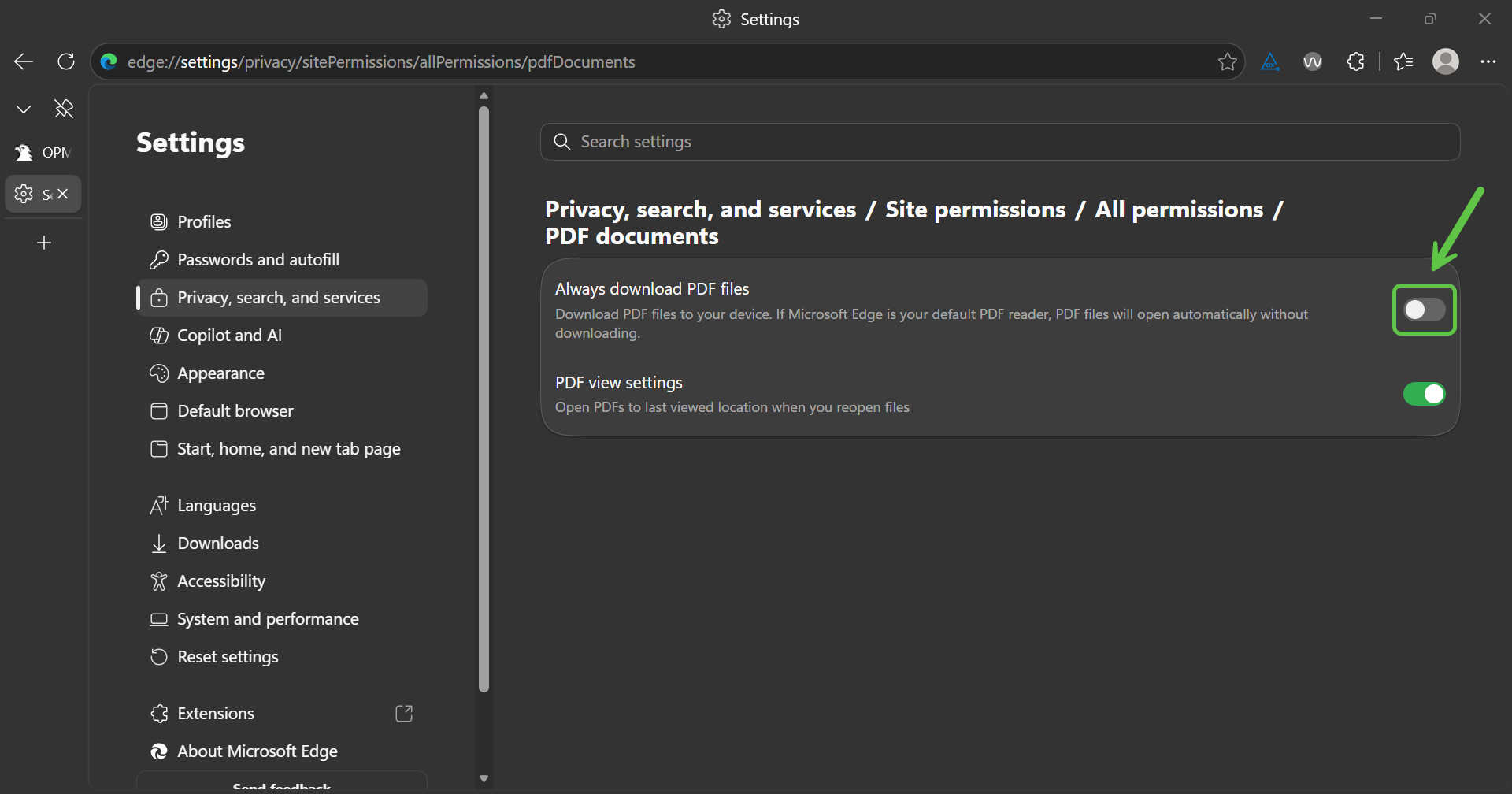Screen dimensions: 1512x794
Task: Switch to the Settings vertical tab
Action: tap(33, 194)
